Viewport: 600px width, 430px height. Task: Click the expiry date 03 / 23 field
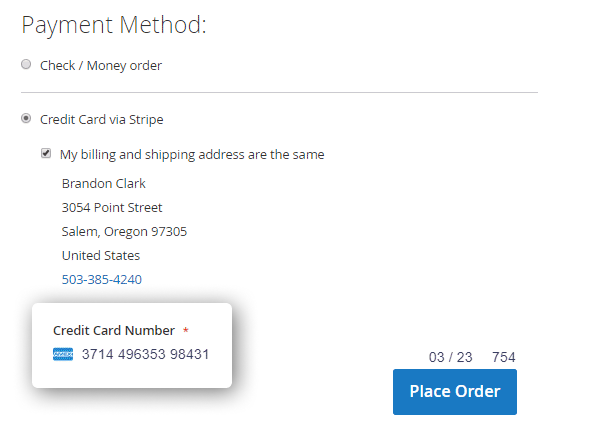tap(450, 357)
